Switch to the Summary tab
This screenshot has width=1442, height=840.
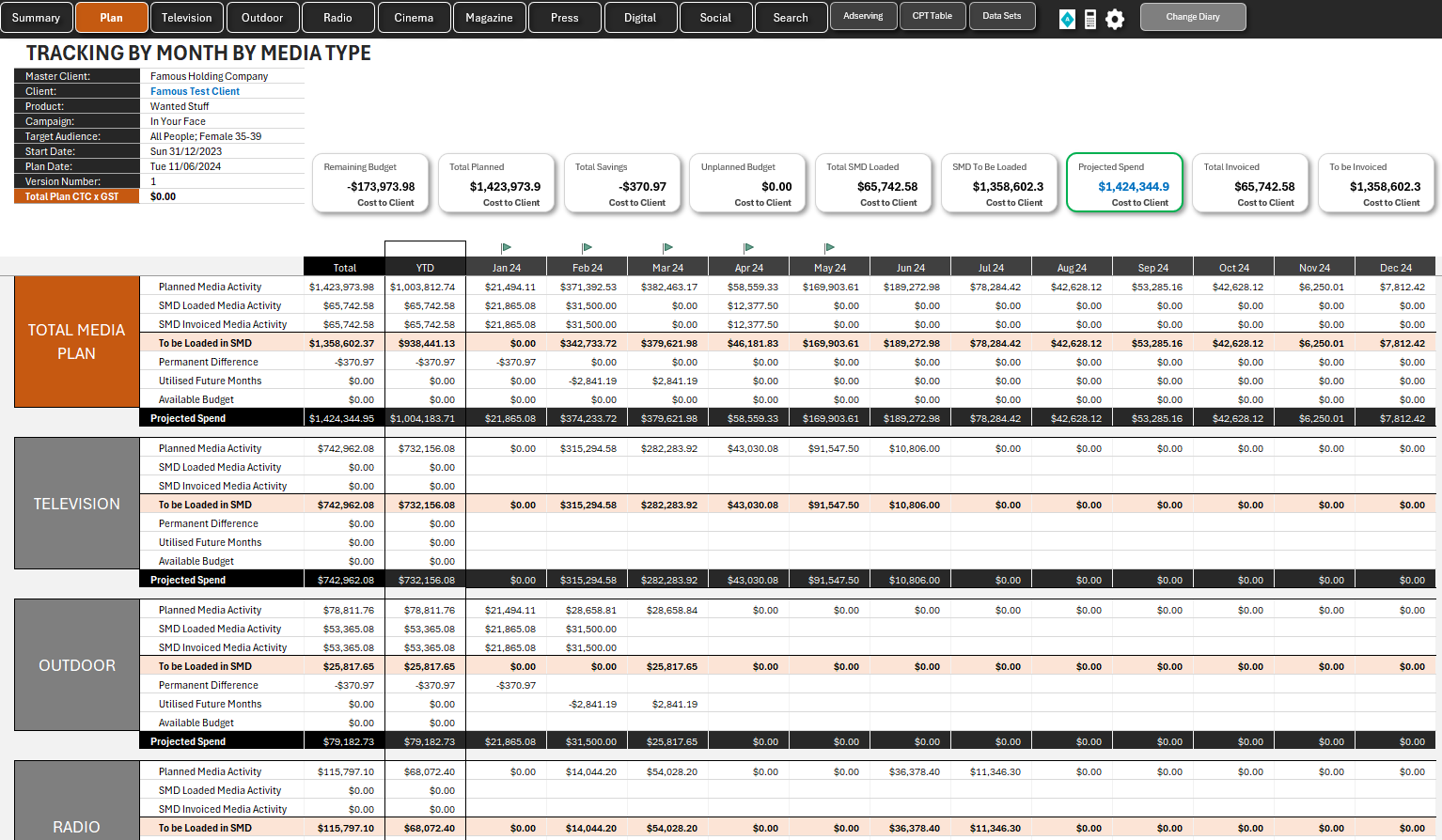click(x=36, y=18)
